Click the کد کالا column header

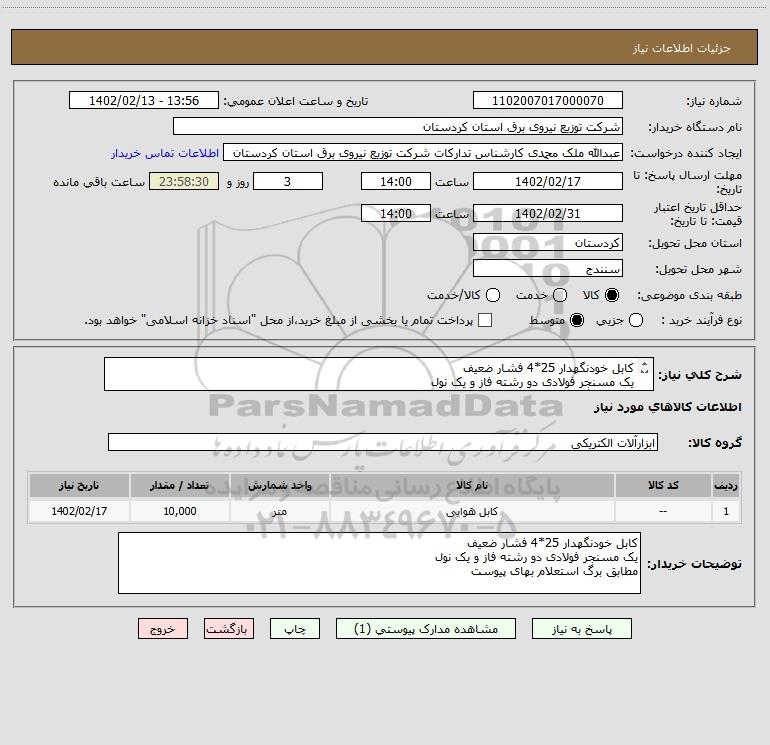663,485
